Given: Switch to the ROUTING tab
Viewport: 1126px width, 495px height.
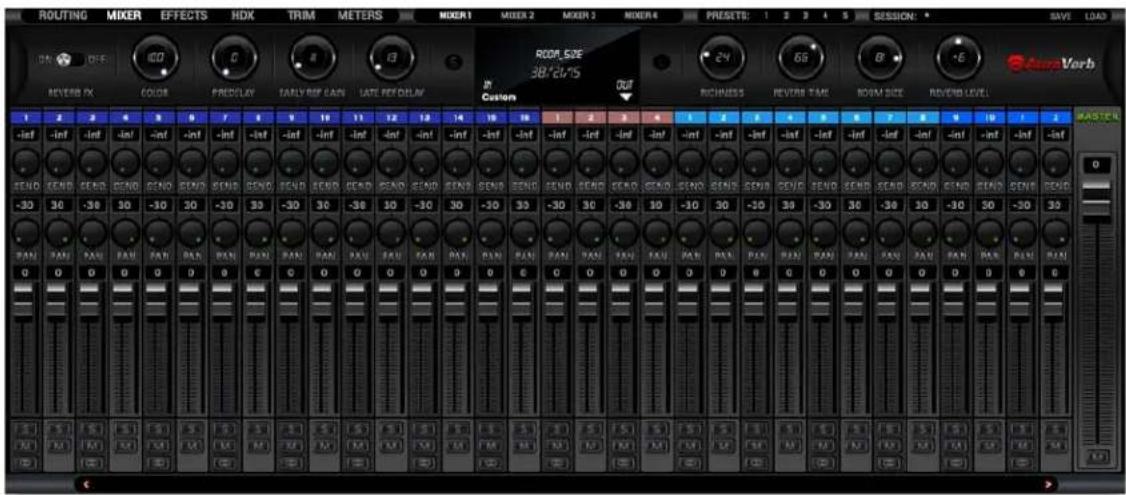Looking at the screenshot, I should (63, 15).
